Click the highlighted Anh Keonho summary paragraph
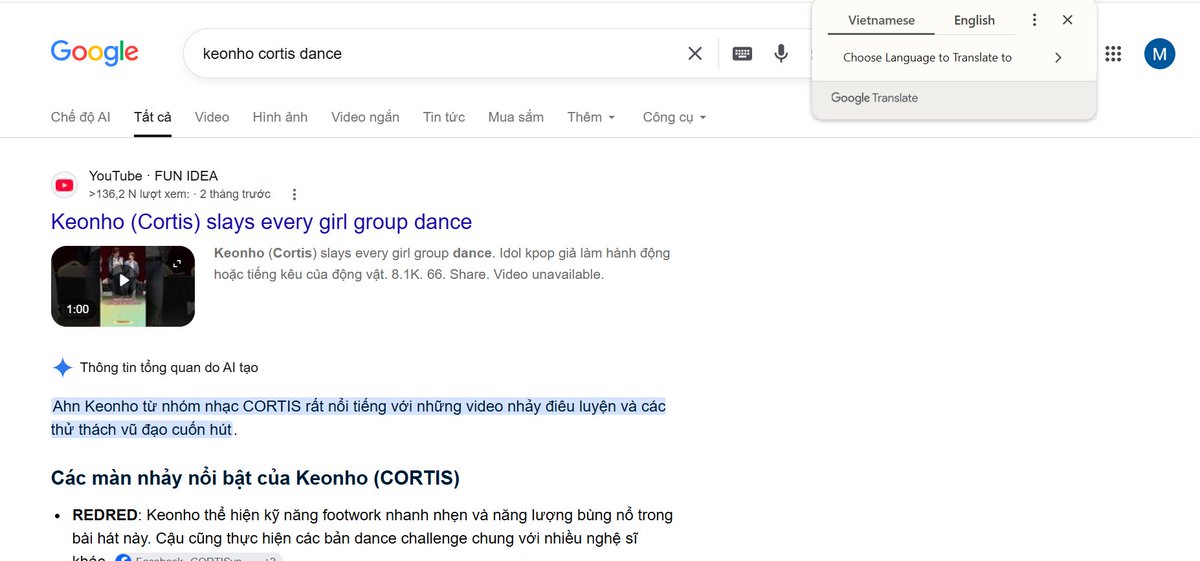1200x561 pixels. coord(358,418)
